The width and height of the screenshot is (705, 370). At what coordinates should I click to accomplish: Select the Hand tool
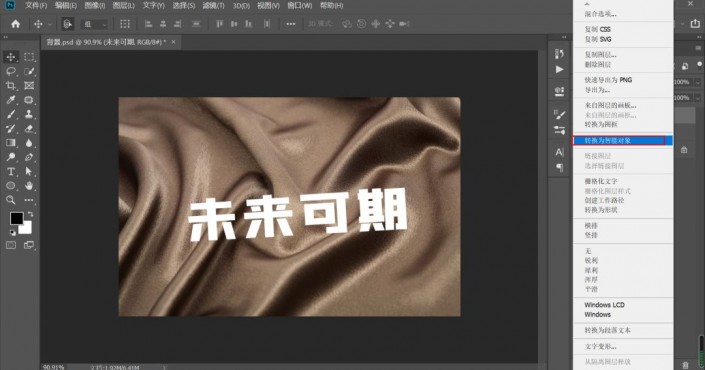click(29, 186)
